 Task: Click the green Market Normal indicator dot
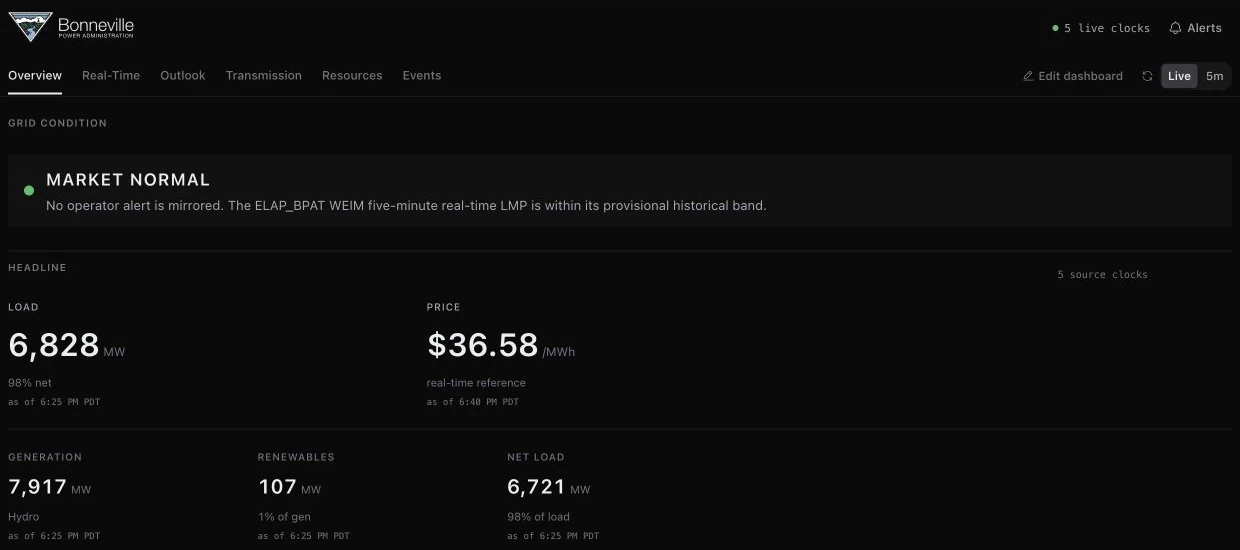click(28, 190)
